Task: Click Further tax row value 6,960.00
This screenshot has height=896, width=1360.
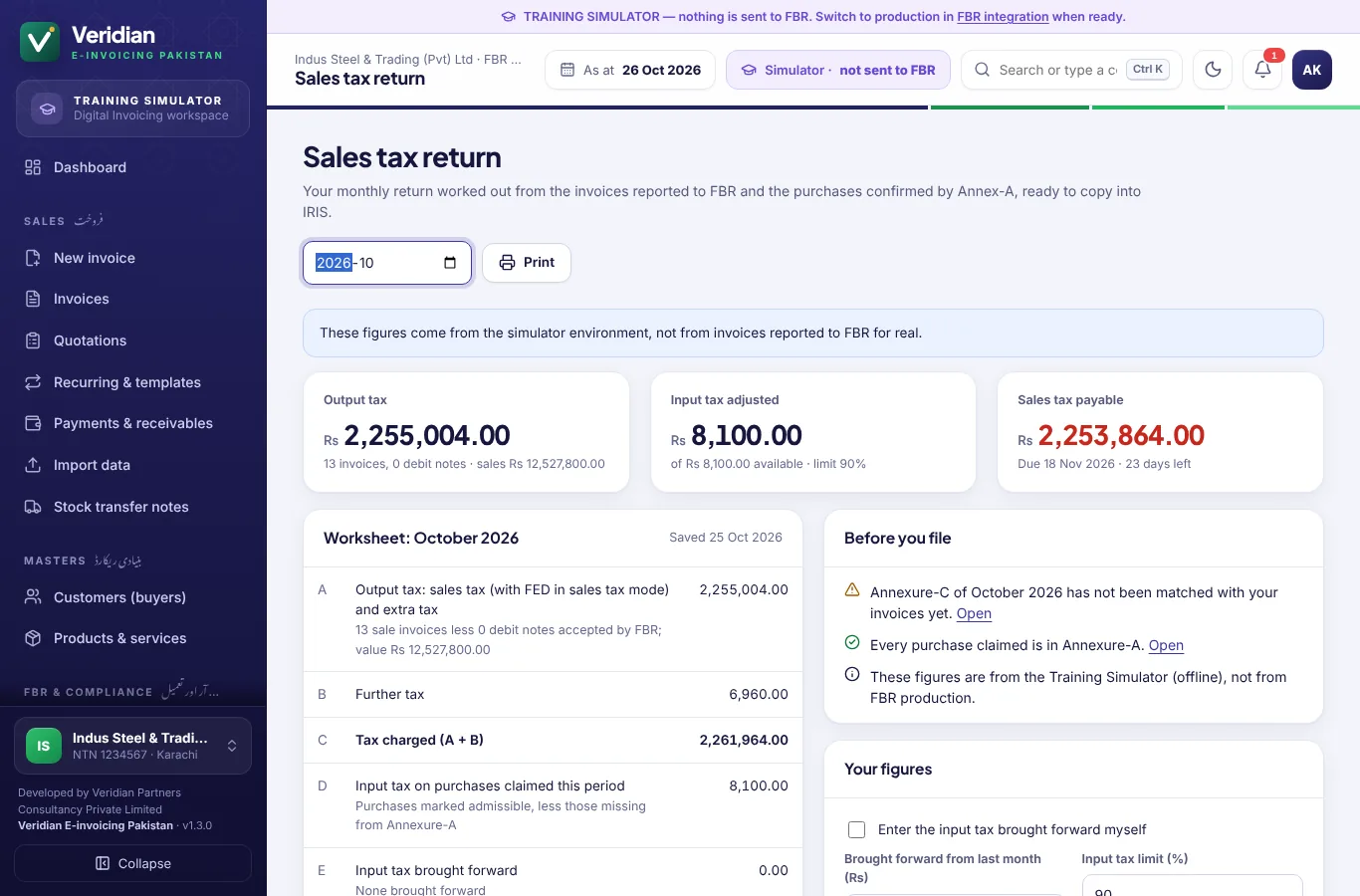Action: (759, 694)
